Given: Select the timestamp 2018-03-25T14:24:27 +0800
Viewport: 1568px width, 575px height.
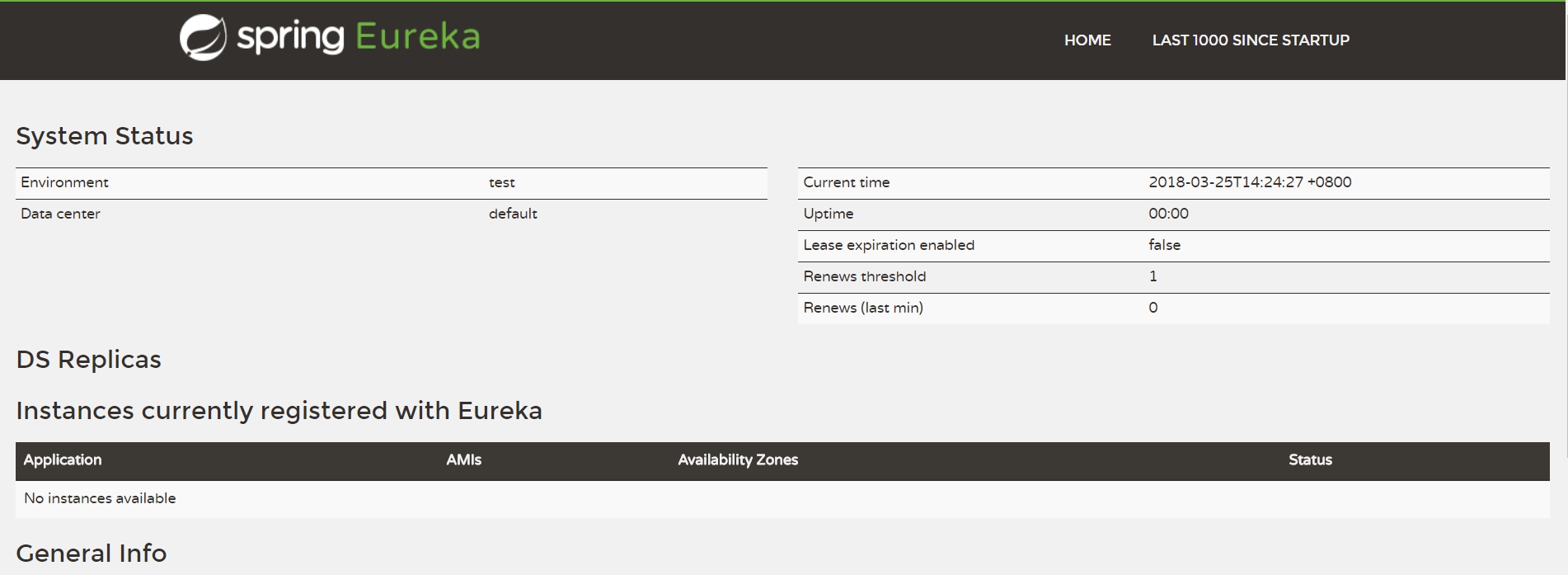Looking at the screenshot, I should click(1250, 182).
